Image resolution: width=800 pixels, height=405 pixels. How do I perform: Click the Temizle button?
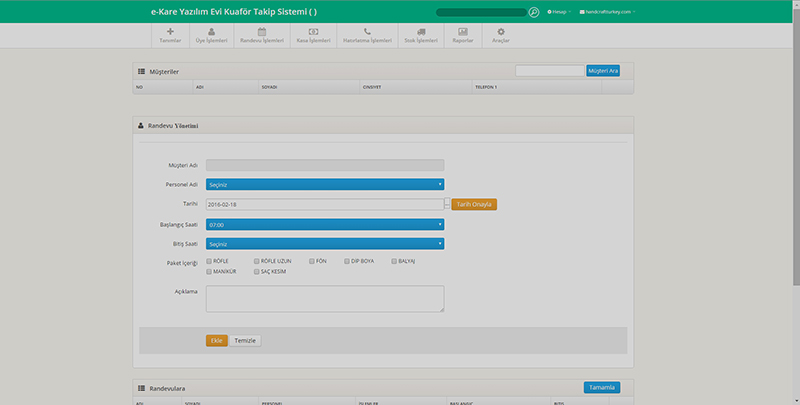(245, 341)
